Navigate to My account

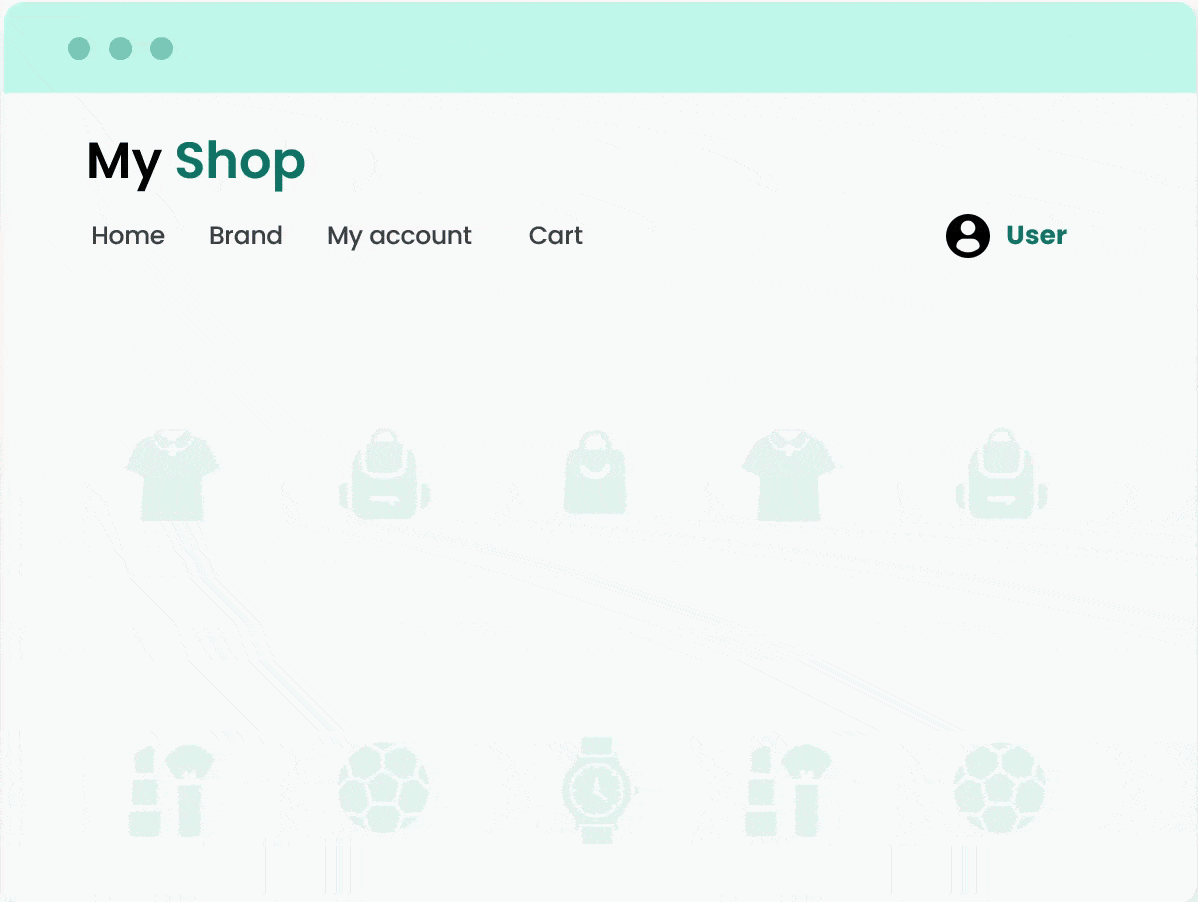[x=399, y=236]
